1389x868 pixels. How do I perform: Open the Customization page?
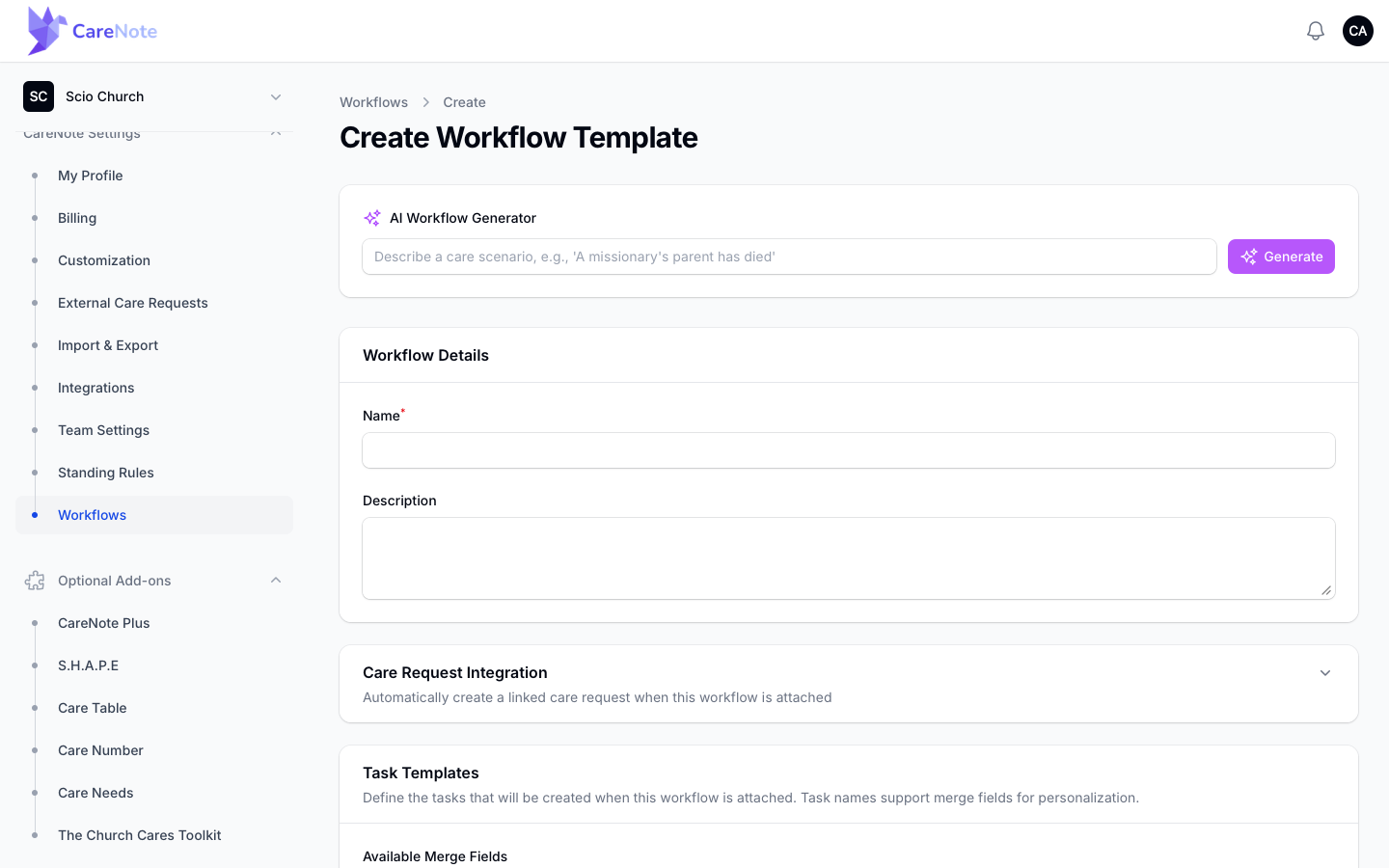[x=154, y=260]
